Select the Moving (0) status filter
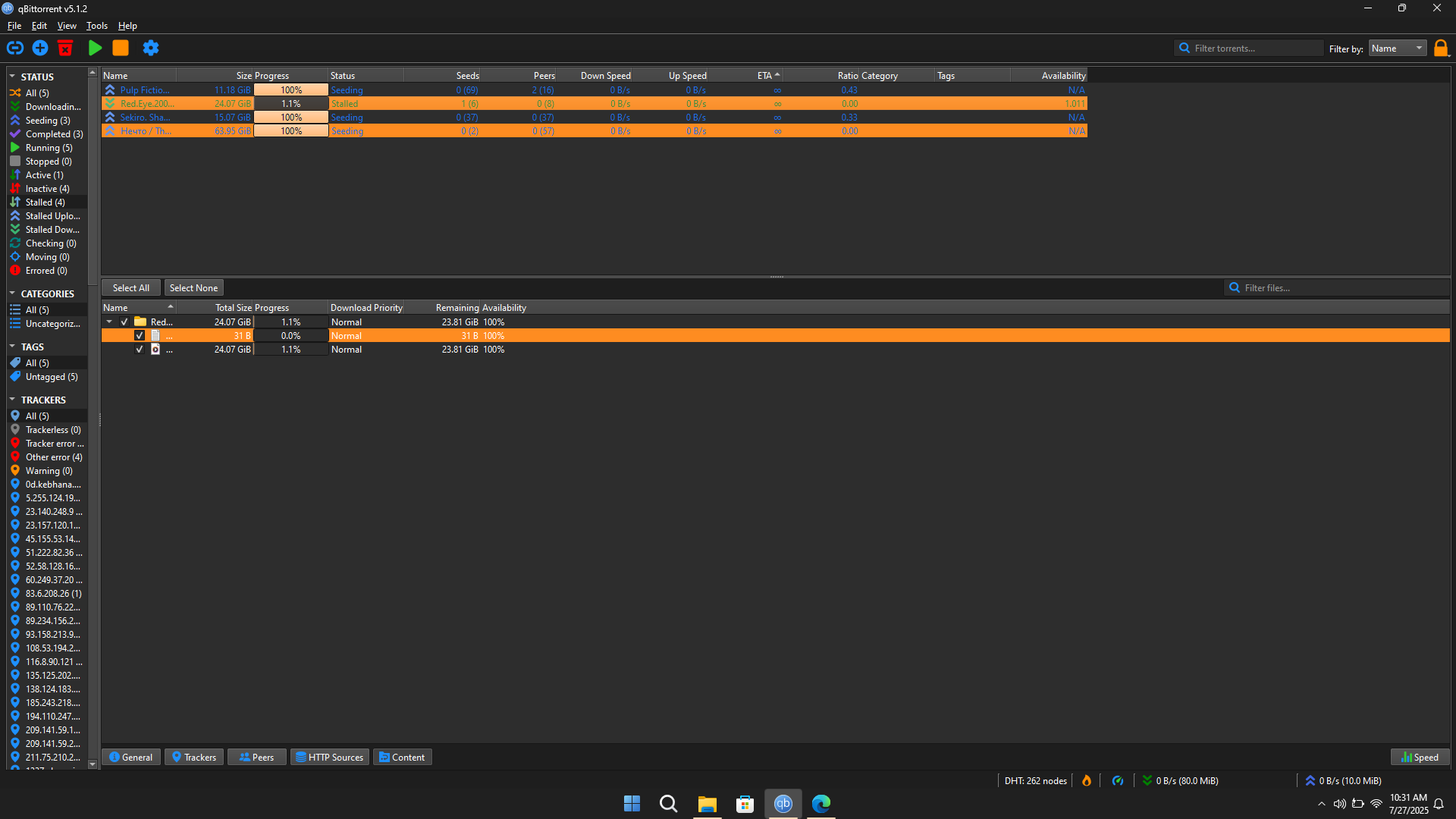Image resolution: width=1456 pixels, height=819 pixels. point(48,257)
